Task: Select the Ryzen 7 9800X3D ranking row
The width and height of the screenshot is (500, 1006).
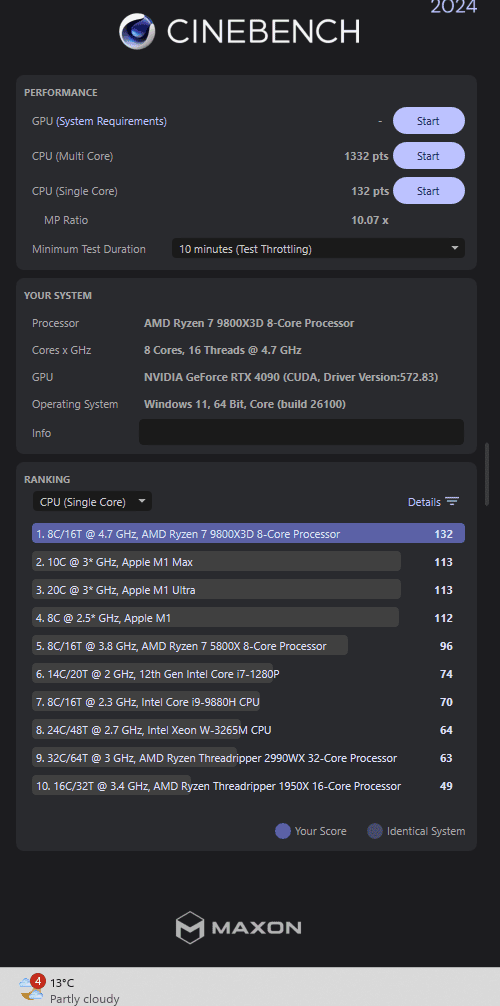Action: [x=248, y=534]
